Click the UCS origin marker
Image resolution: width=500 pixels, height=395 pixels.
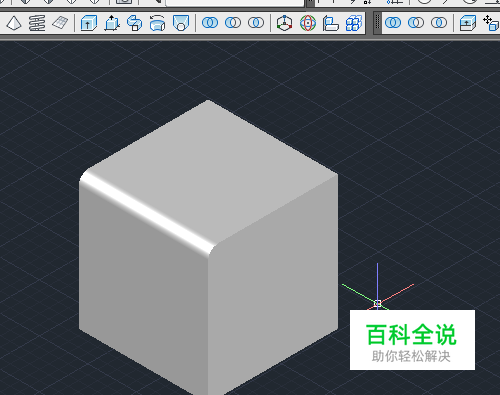click(377, 303)
